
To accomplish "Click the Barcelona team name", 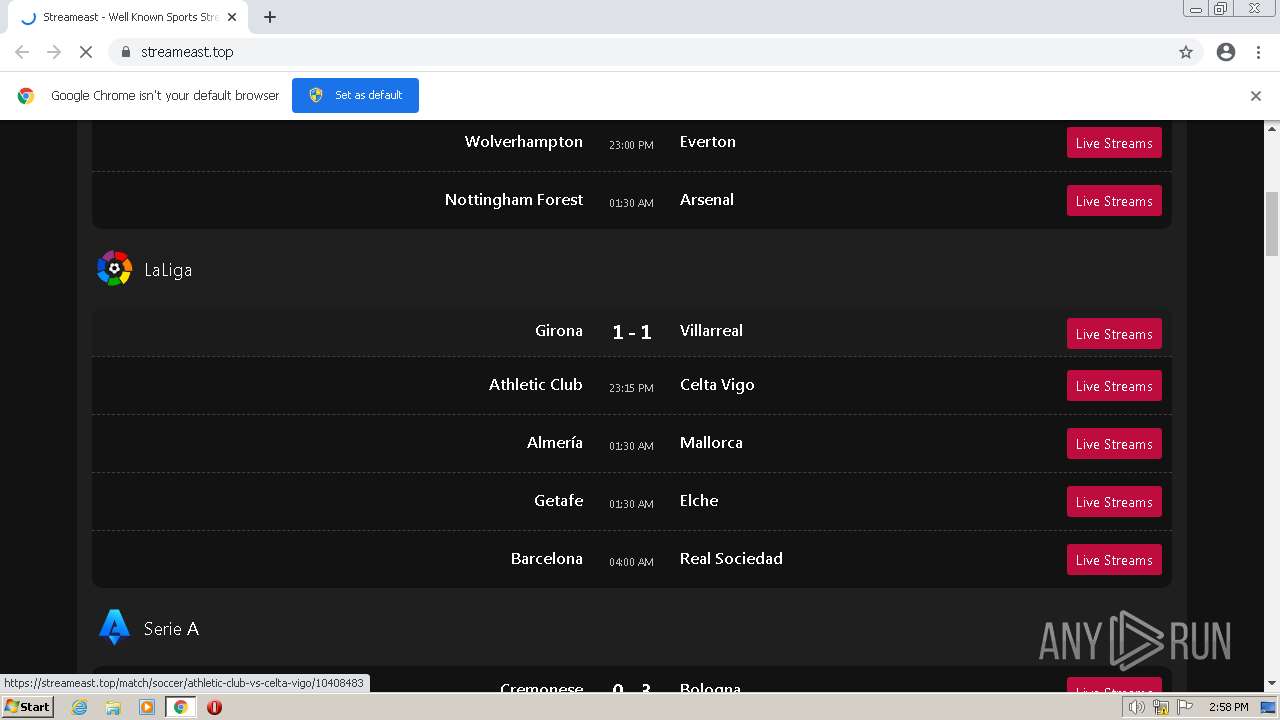I will coord(547,559).
